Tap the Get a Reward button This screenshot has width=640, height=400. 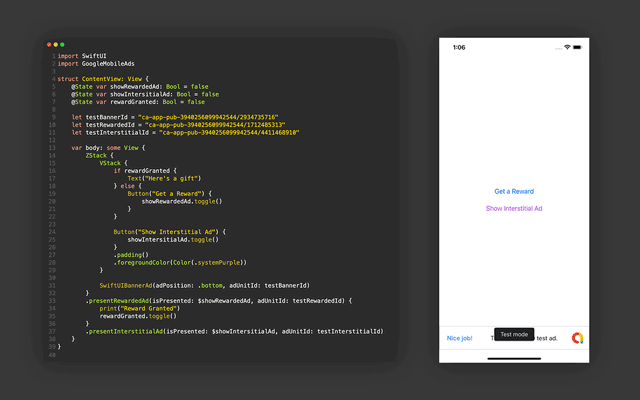coord(514,191)
